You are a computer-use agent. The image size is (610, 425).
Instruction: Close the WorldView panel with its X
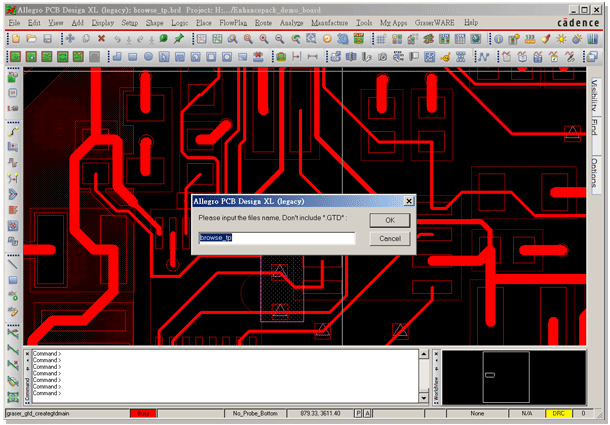click(x=436, y=354)
